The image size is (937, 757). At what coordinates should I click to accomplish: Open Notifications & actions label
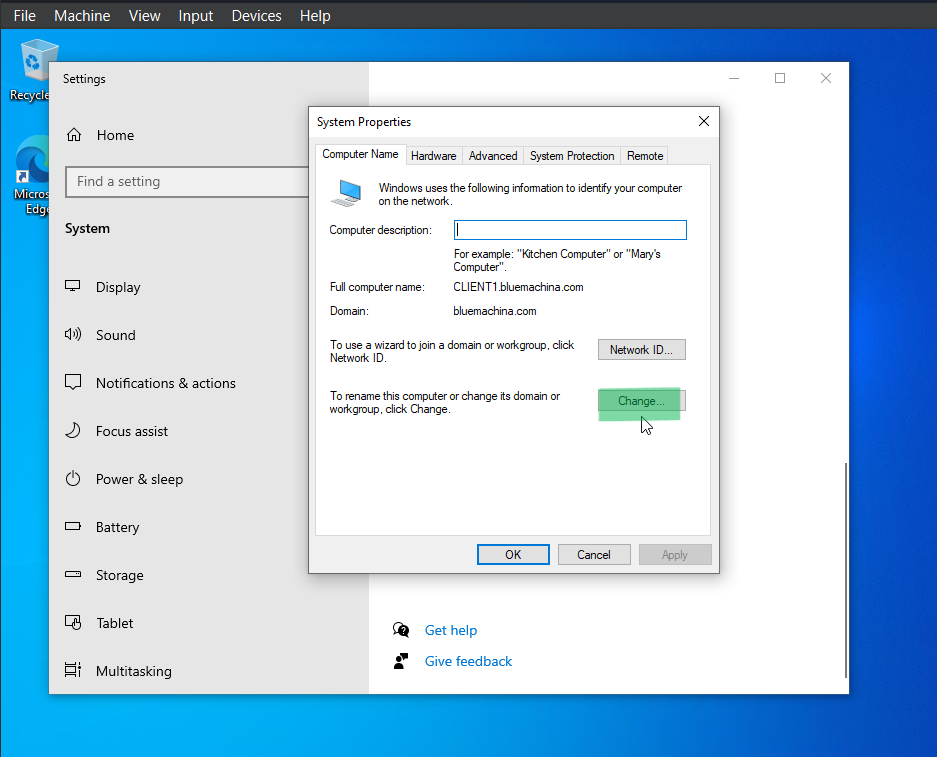tap(166, 383)
